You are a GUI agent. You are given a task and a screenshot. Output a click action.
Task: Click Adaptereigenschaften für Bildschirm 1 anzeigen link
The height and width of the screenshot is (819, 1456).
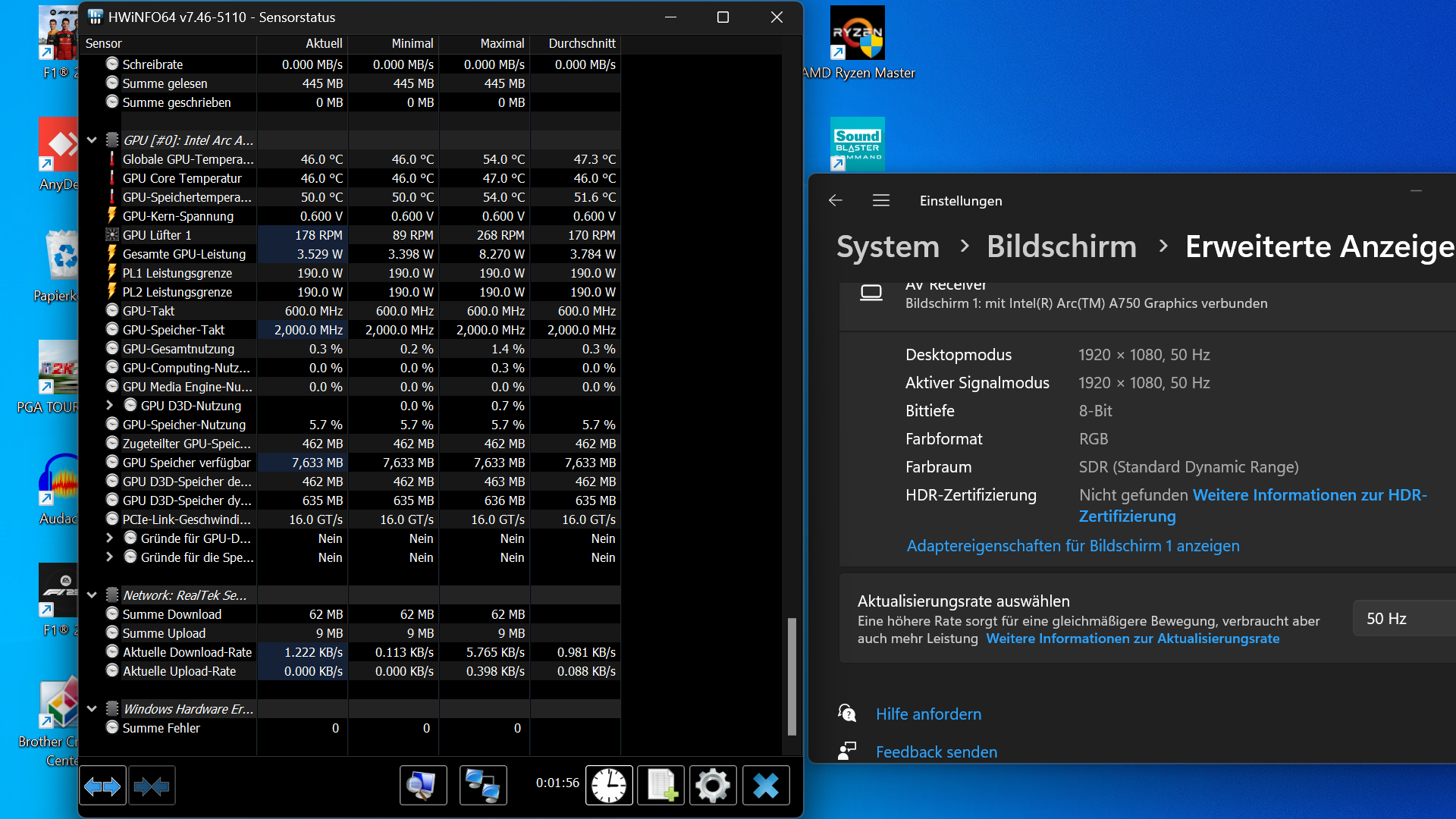click(x=1073, y=546)
